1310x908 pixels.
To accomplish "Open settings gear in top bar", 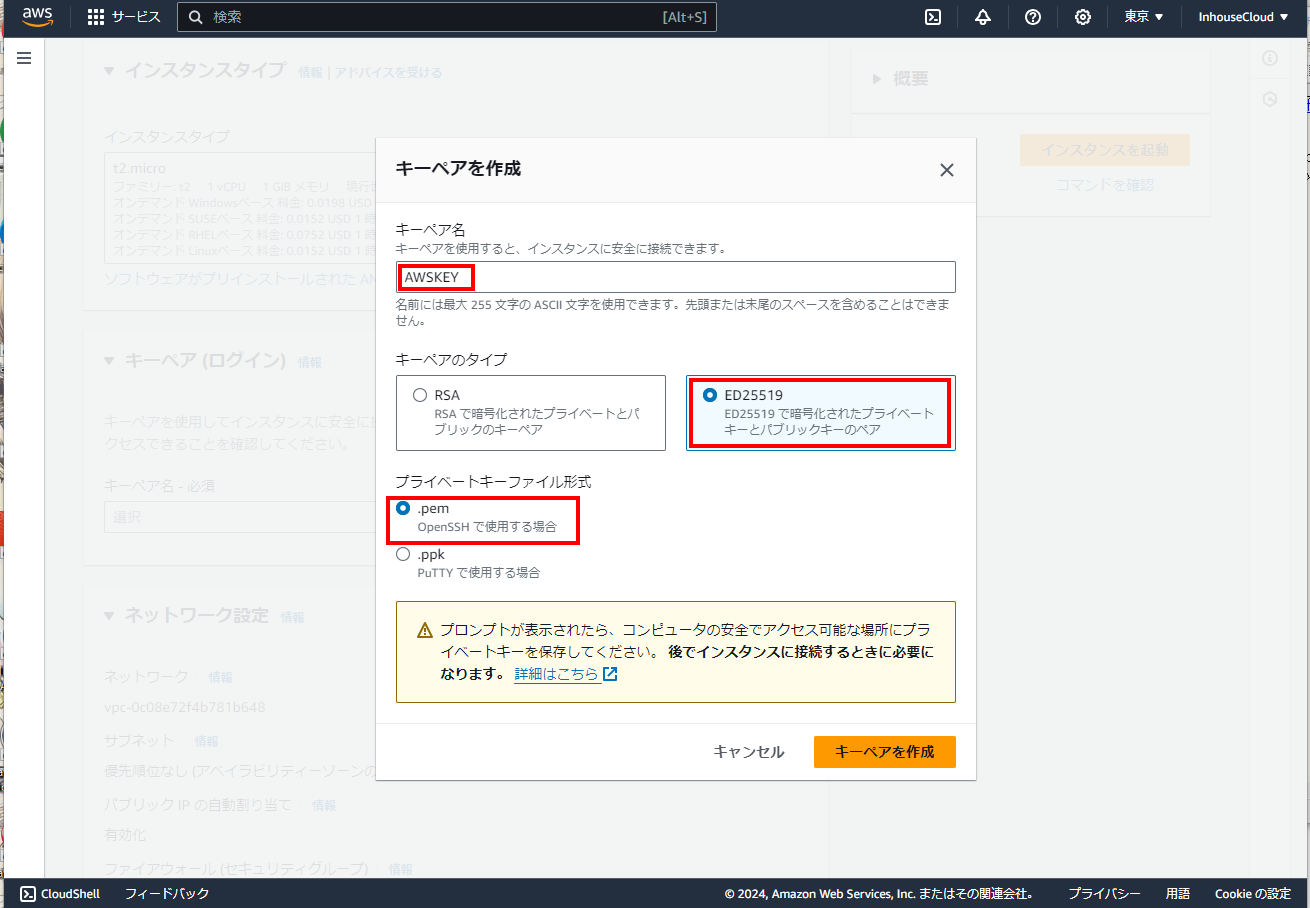I will [1083, 17].
